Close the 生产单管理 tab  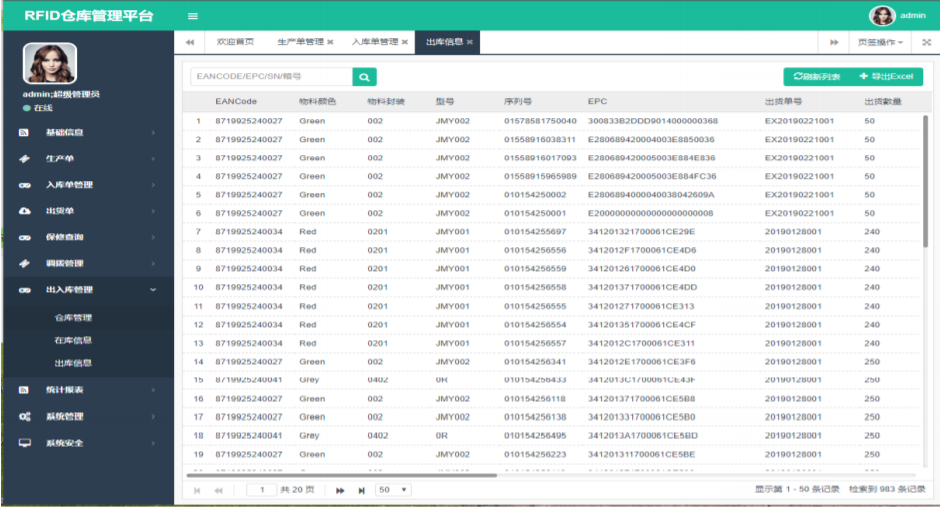pos(331,42)
